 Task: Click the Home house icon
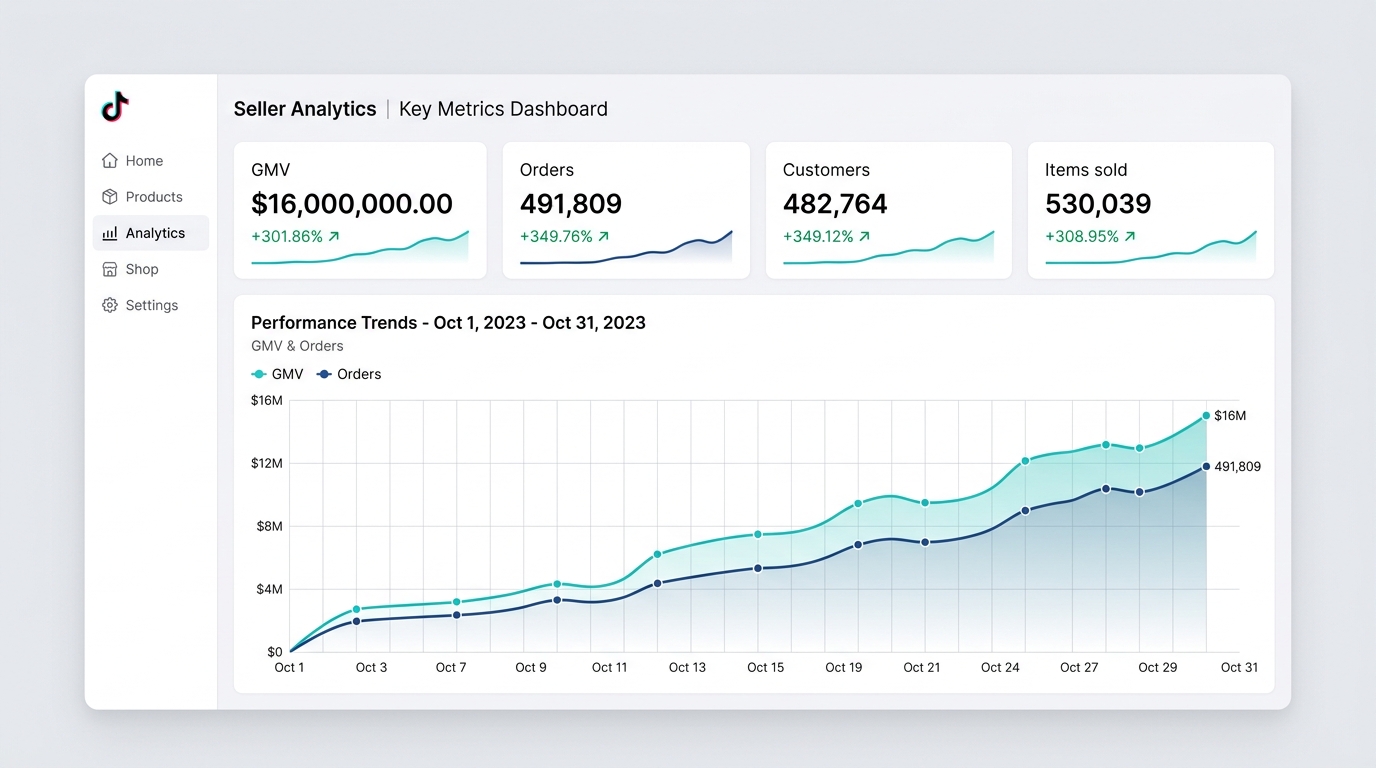coord(110,160)
